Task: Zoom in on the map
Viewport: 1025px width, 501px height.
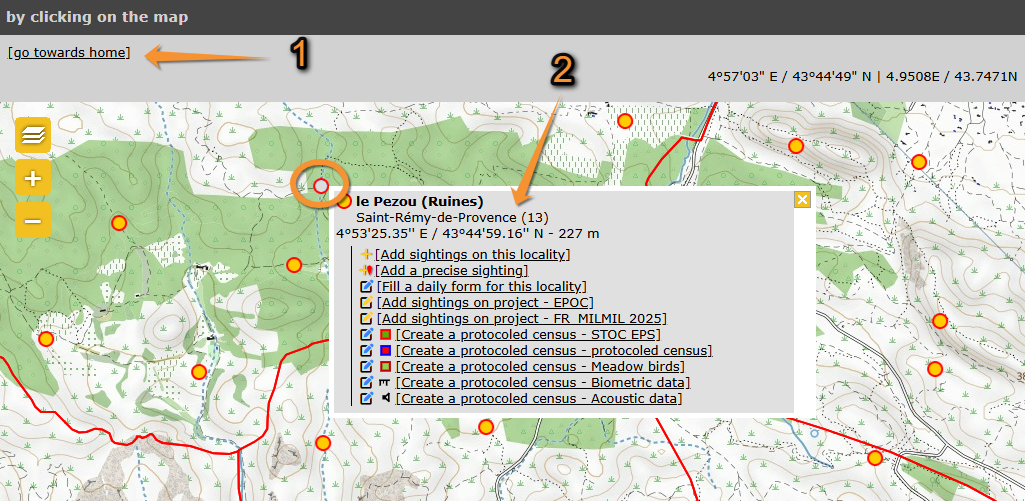Action: coord(33,178)
